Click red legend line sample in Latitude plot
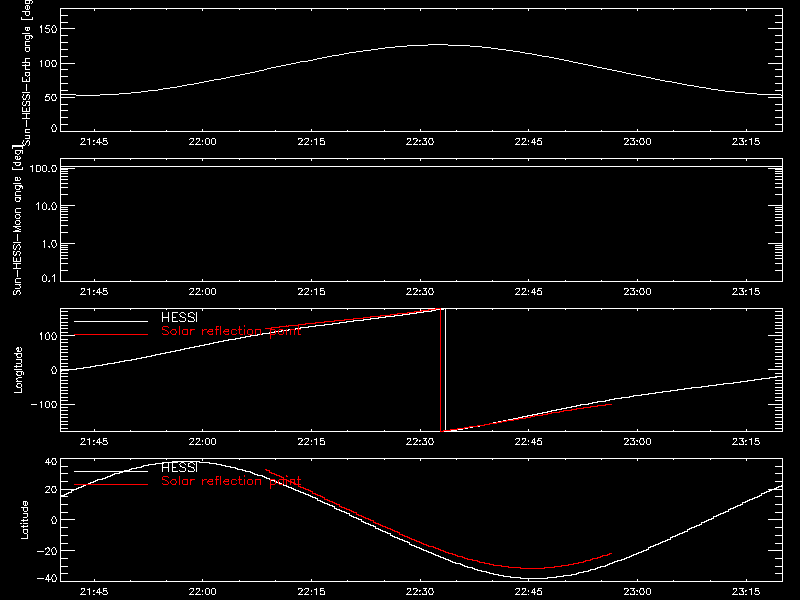This screenshot has width=800, height=600. (x=111, y=485)
